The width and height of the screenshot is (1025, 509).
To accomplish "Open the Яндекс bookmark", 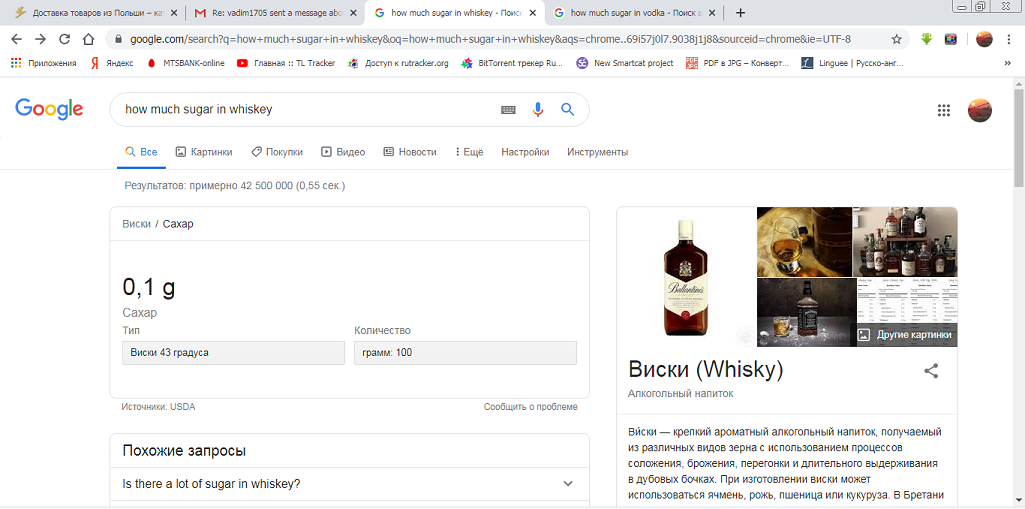I will click(x=112, y=63).
